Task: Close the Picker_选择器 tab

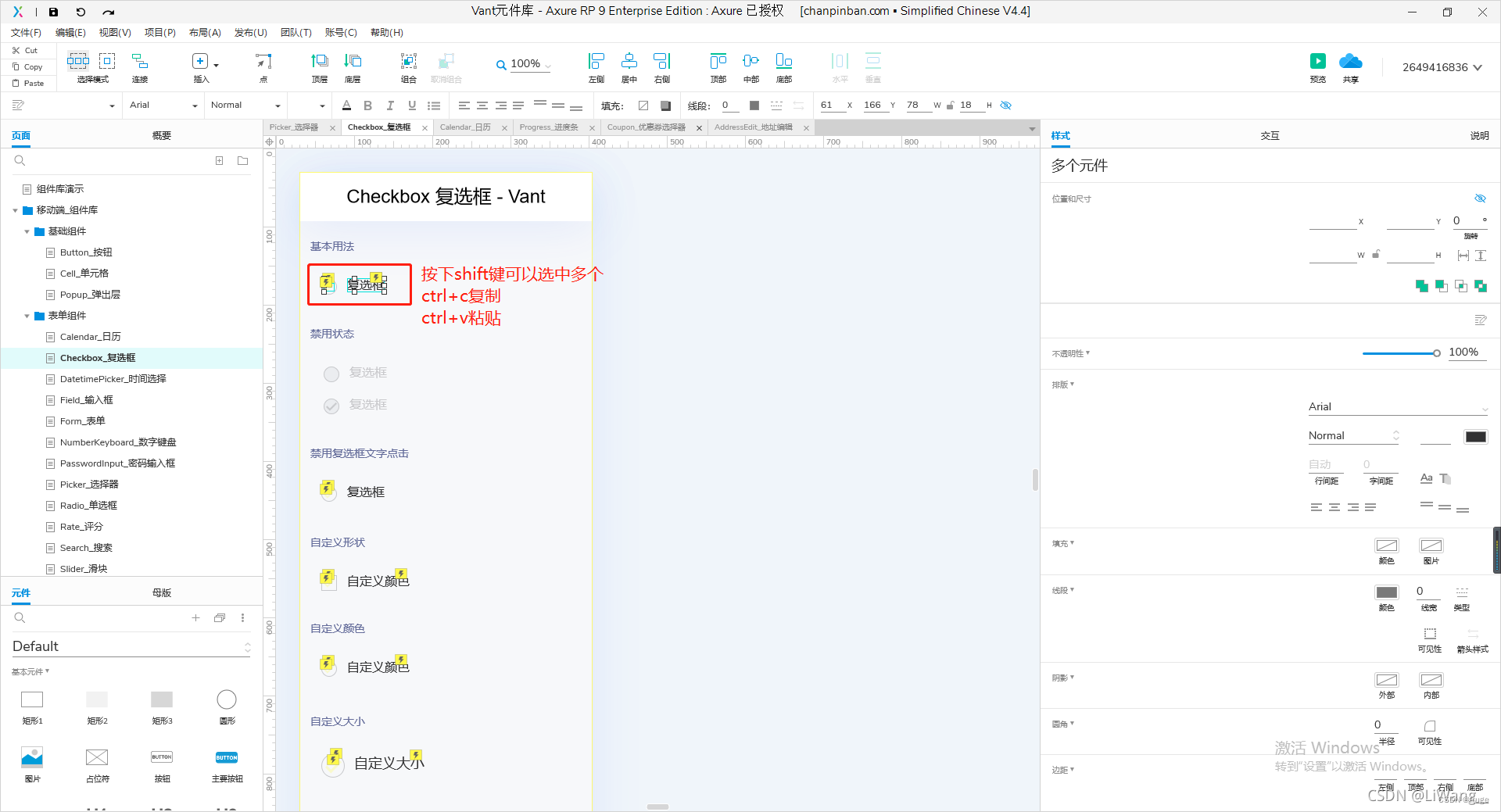Action: click(x=332, y=128)
